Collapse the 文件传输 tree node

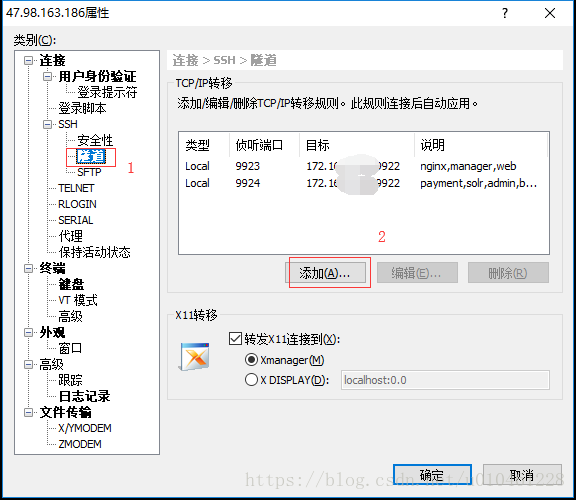[x=28, y=412]
